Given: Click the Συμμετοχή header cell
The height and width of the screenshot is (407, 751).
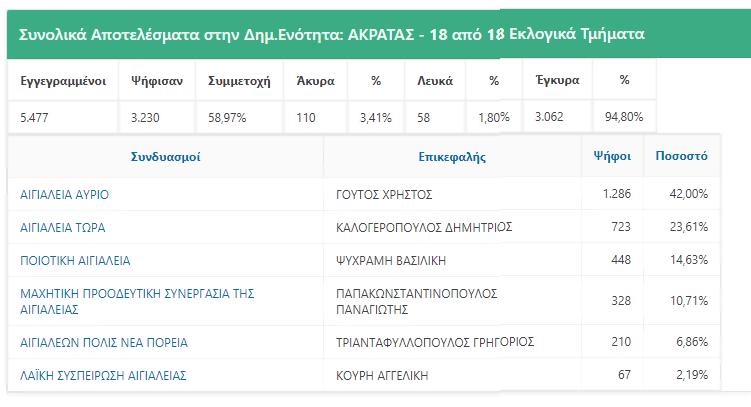Looking at the screenshot, I should pos(239,80).
